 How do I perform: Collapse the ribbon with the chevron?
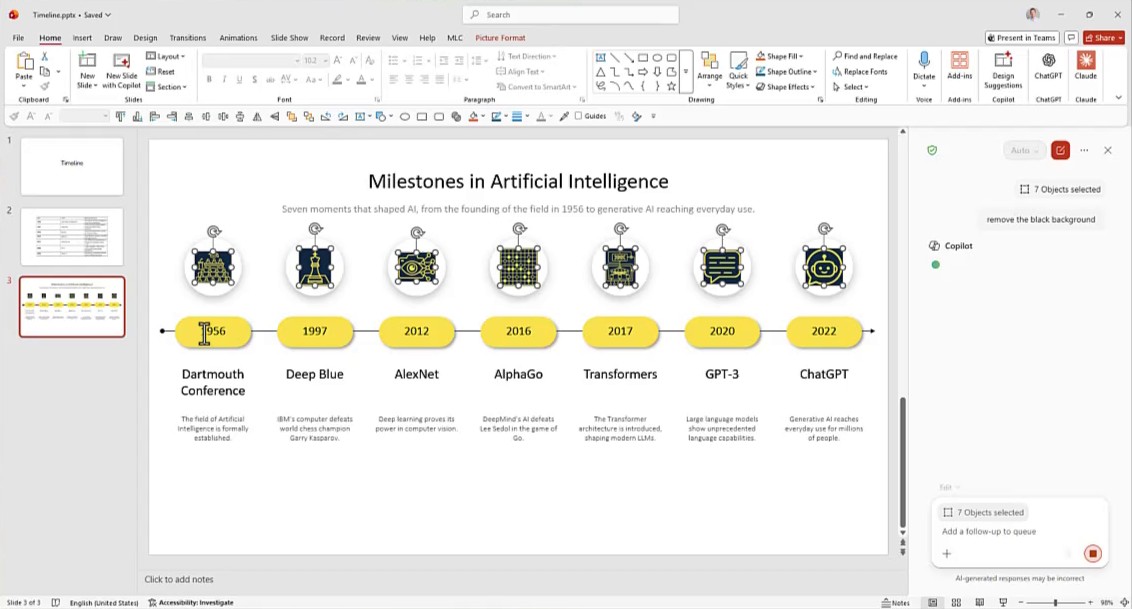click(1119, 98)
